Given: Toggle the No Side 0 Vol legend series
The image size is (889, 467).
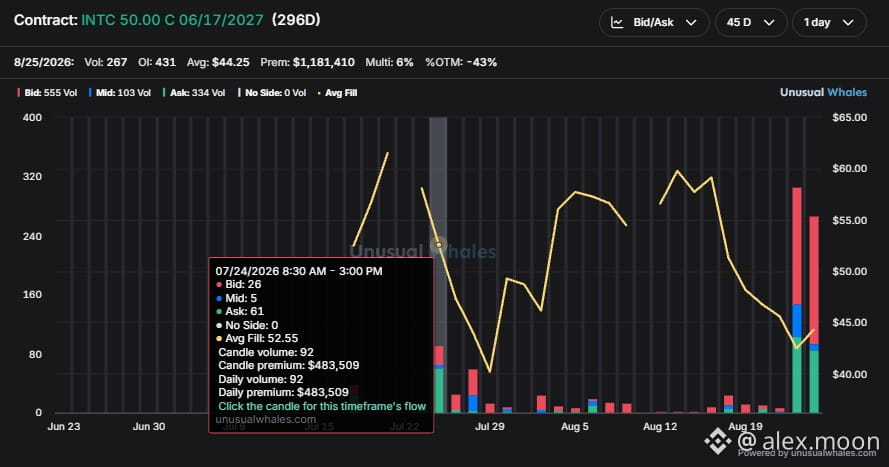Looking at the screenshot, I should pos(272,92).
